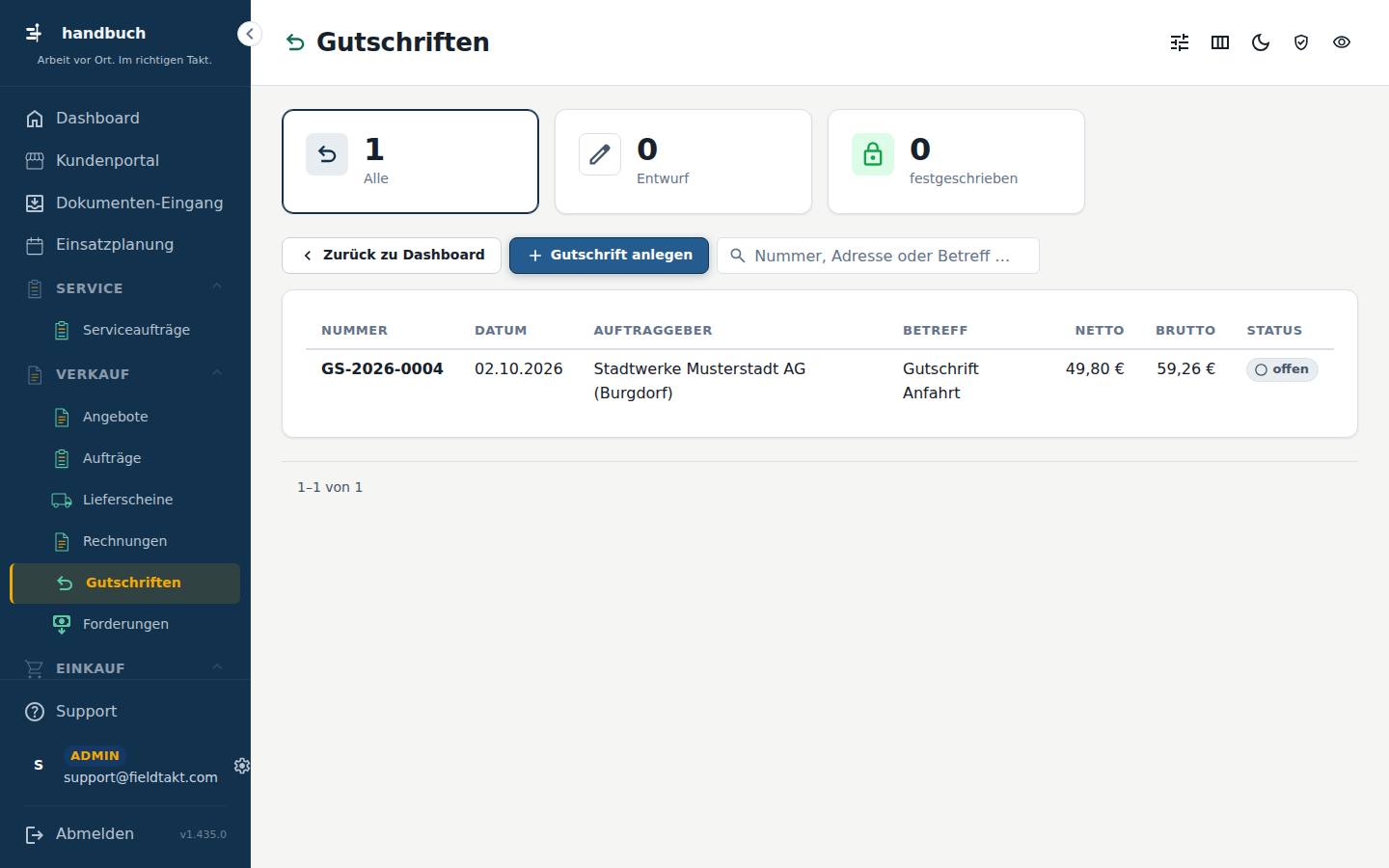
Task: Click the shield check icon in header
Action: pos(1301,42)
